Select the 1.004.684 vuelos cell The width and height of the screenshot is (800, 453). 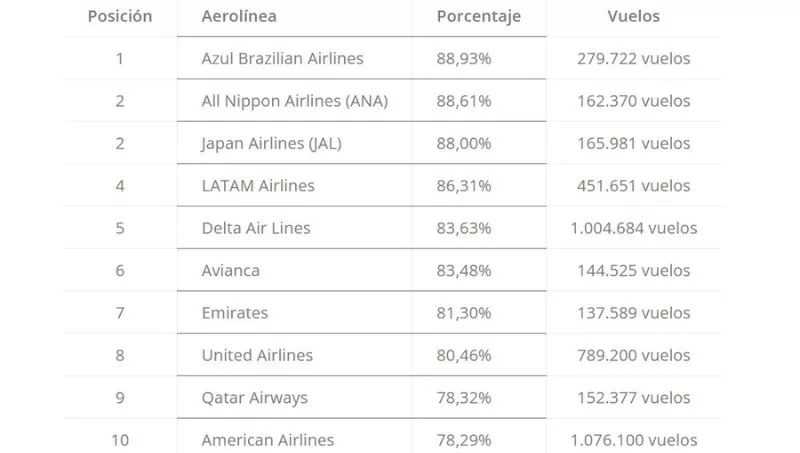coord(634,228)
